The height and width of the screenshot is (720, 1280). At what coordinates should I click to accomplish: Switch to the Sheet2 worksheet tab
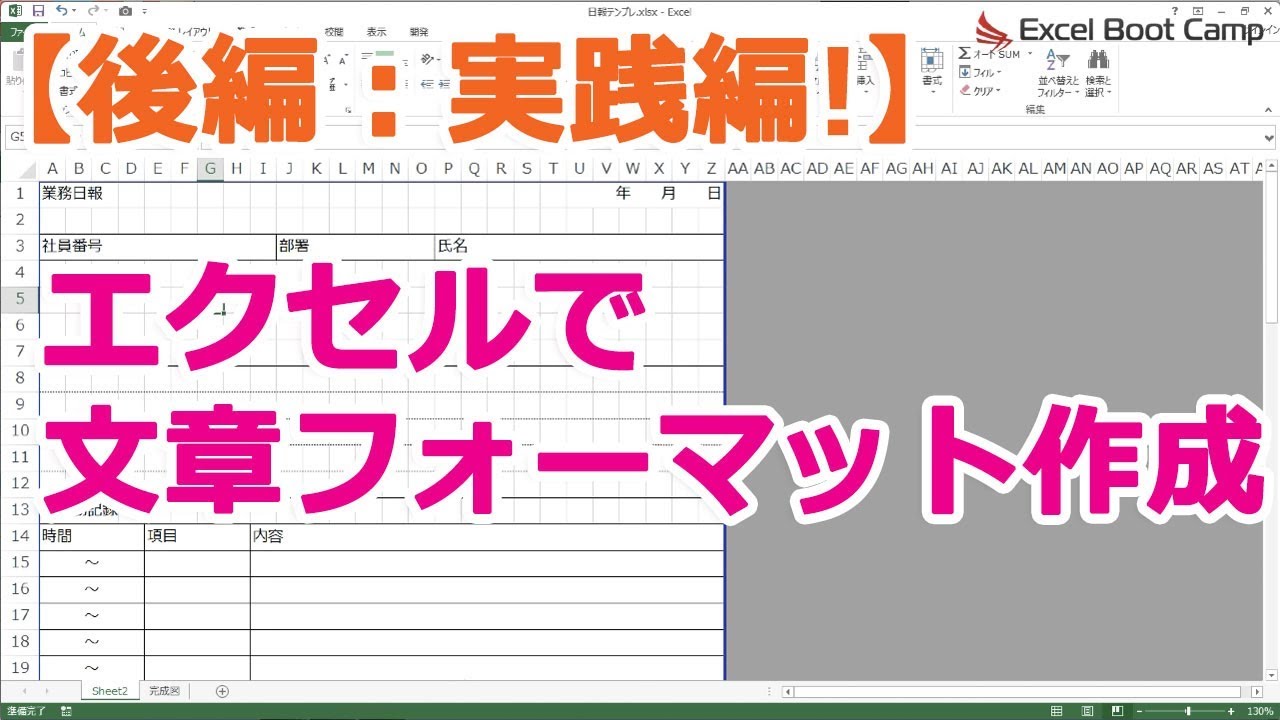tap(110, 691)
